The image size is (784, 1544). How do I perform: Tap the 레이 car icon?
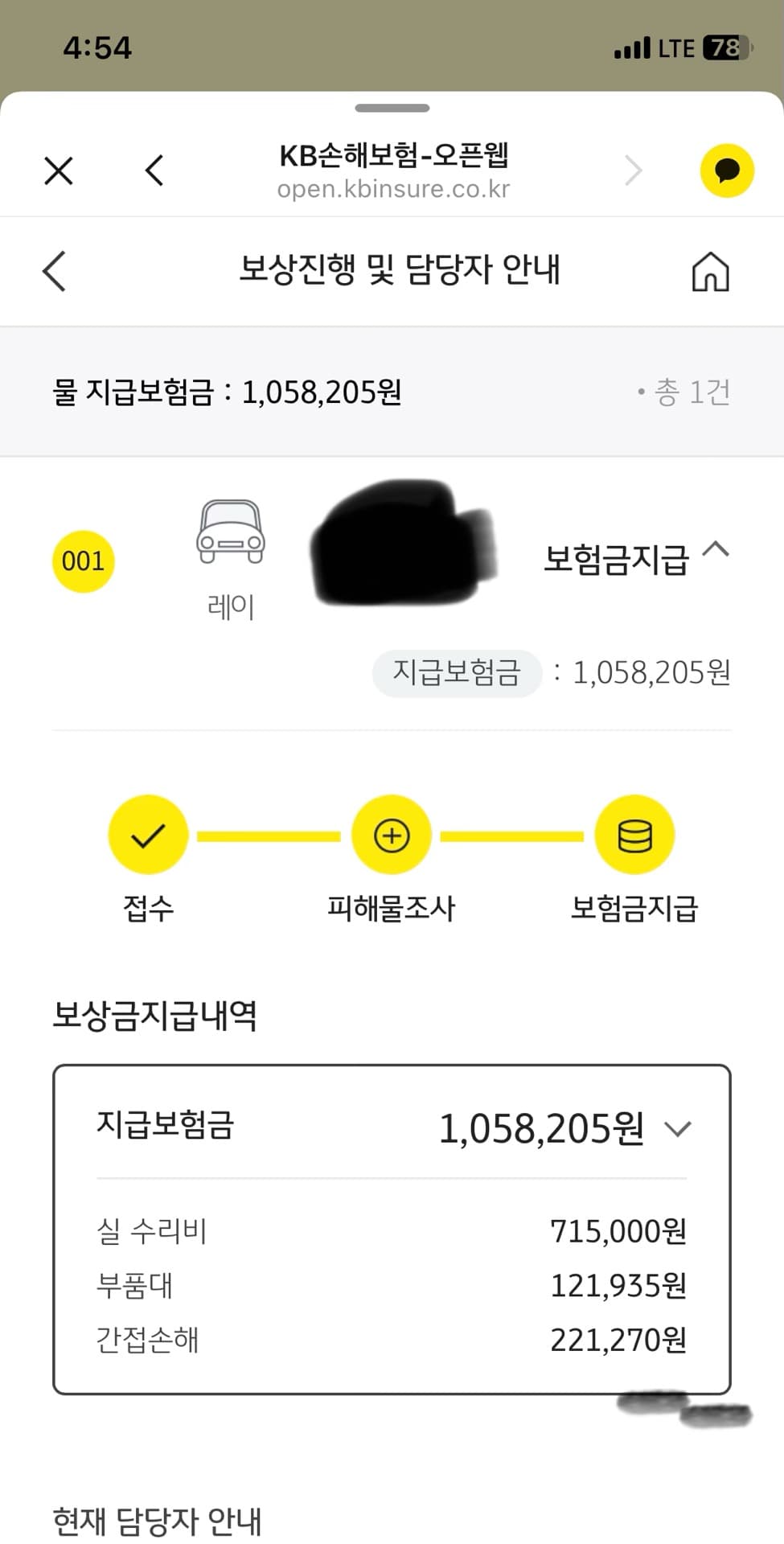tap(231, 532)
